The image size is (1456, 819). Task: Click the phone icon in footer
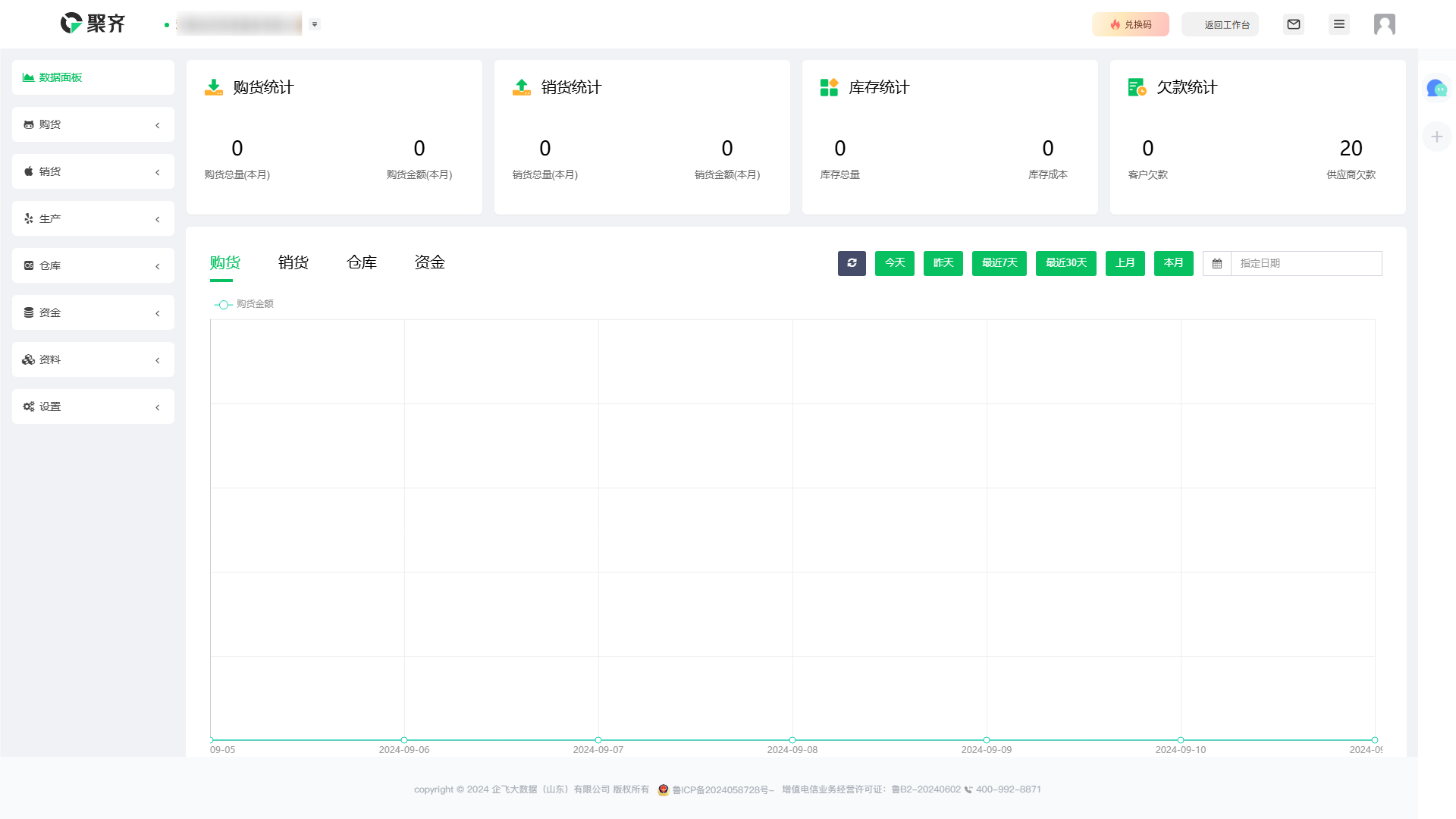pos(968,790)
